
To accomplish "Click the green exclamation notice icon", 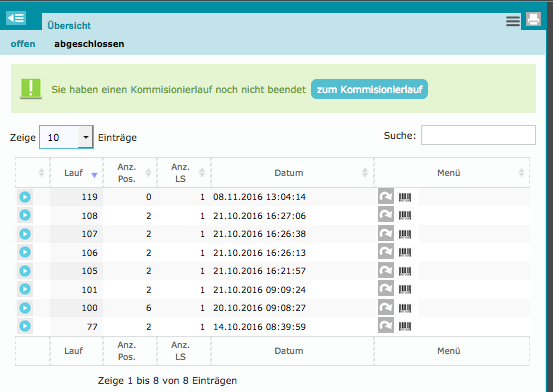I will click(31, 89).
